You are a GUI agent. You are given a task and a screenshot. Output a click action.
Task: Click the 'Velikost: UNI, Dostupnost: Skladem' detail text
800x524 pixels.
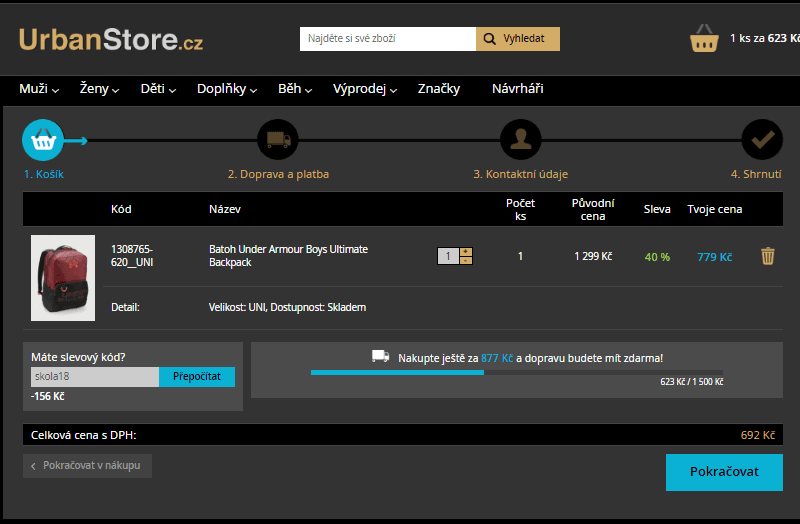tap(287, 307)
